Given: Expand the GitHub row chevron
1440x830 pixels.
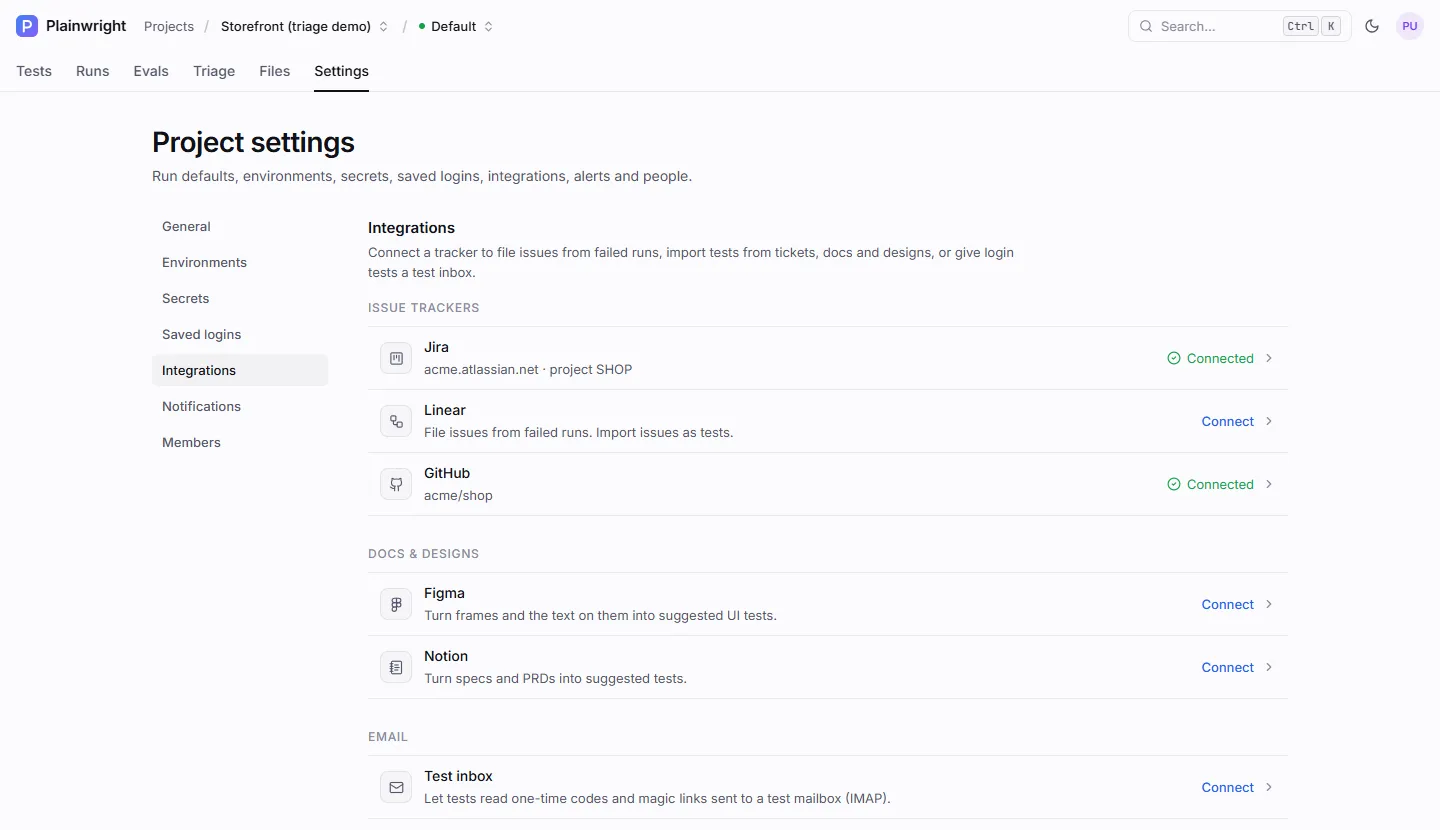Looking at the screenshot, I should (x=1269, y=484).
